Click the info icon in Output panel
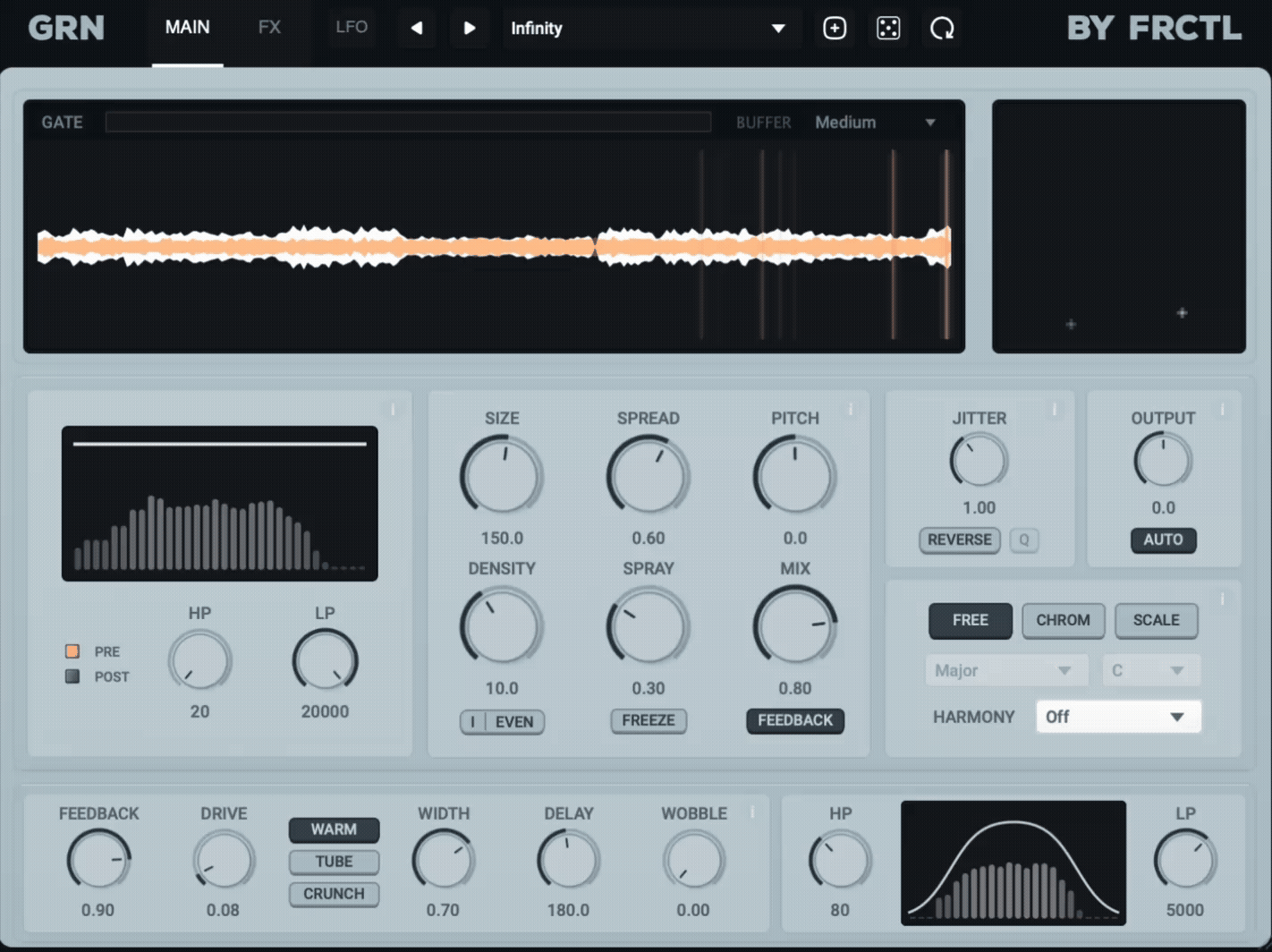This screenshot has width=1272, height=952. click(x=1222, y=410)
